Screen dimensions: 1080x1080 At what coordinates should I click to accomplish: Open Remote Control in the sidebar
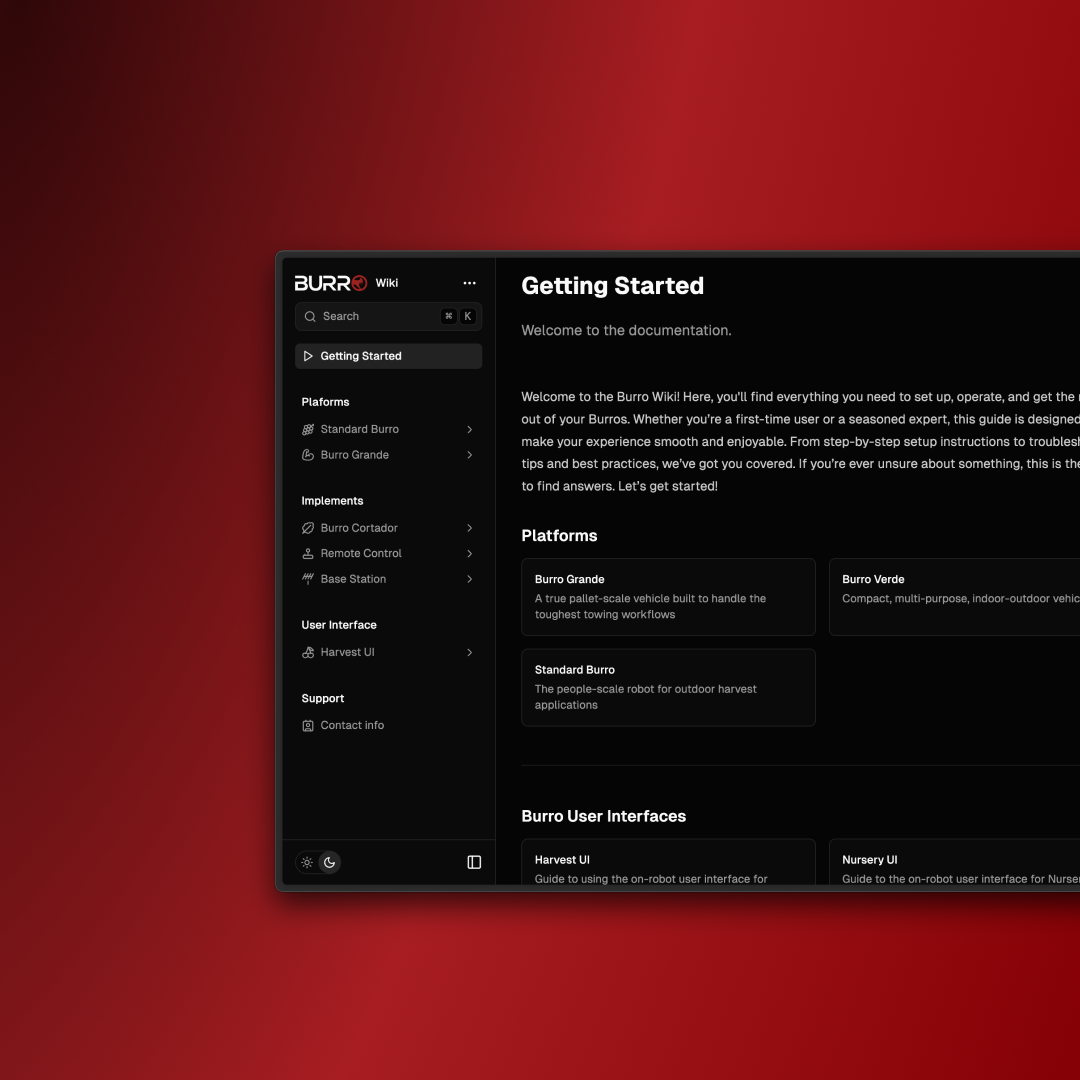(388, 553)
